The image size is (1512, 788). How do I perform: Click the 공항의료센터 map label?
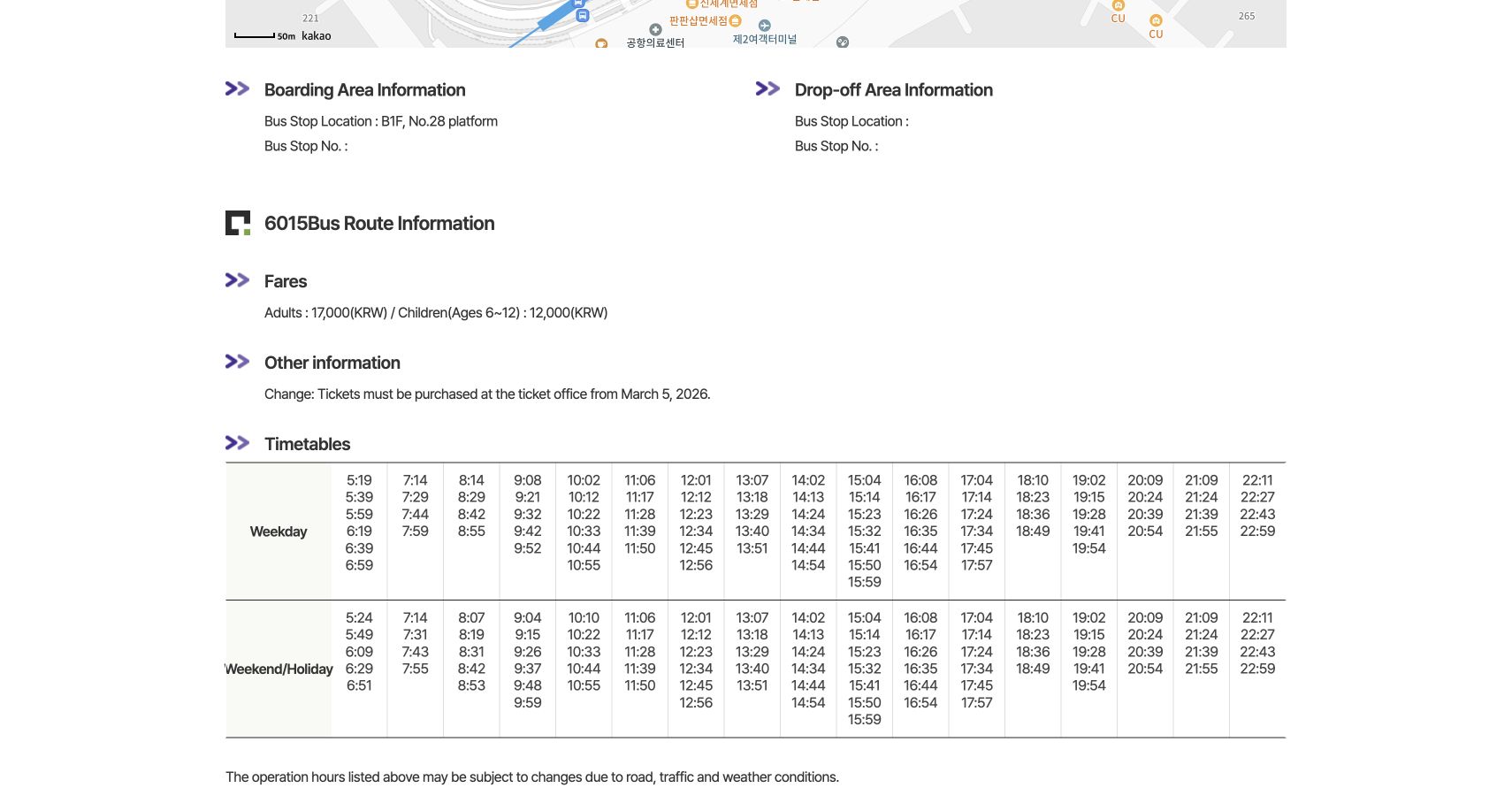coord(655,42)
